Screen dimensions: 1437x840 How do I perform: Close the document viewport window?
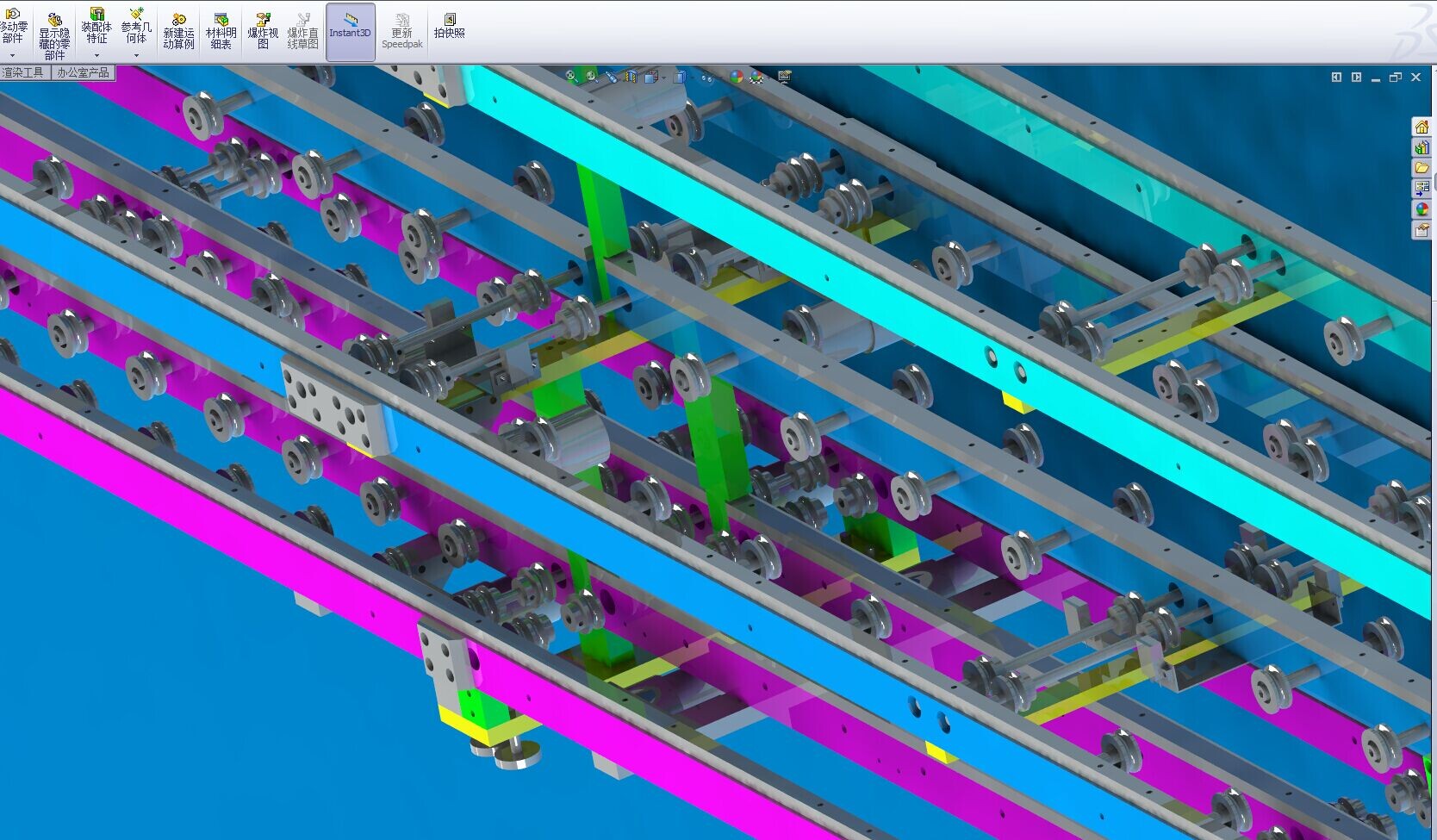click(x=1415, y=78)
